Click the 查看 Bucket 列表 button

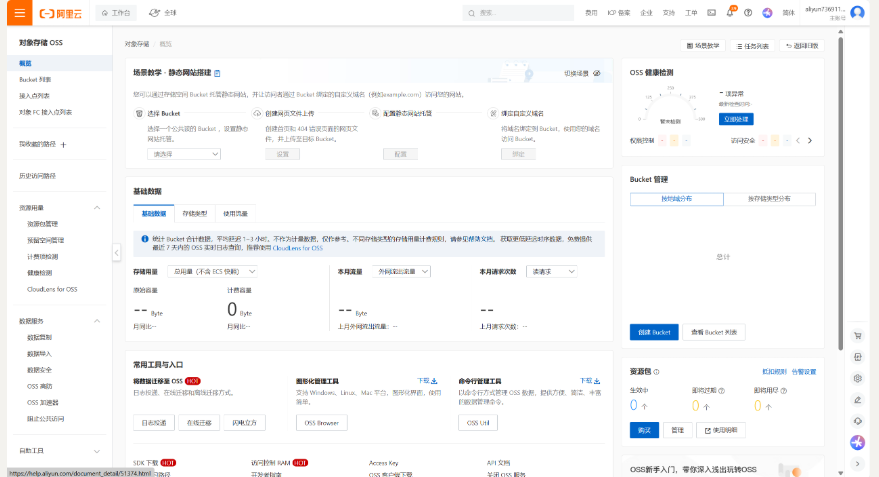pos(714,332)
